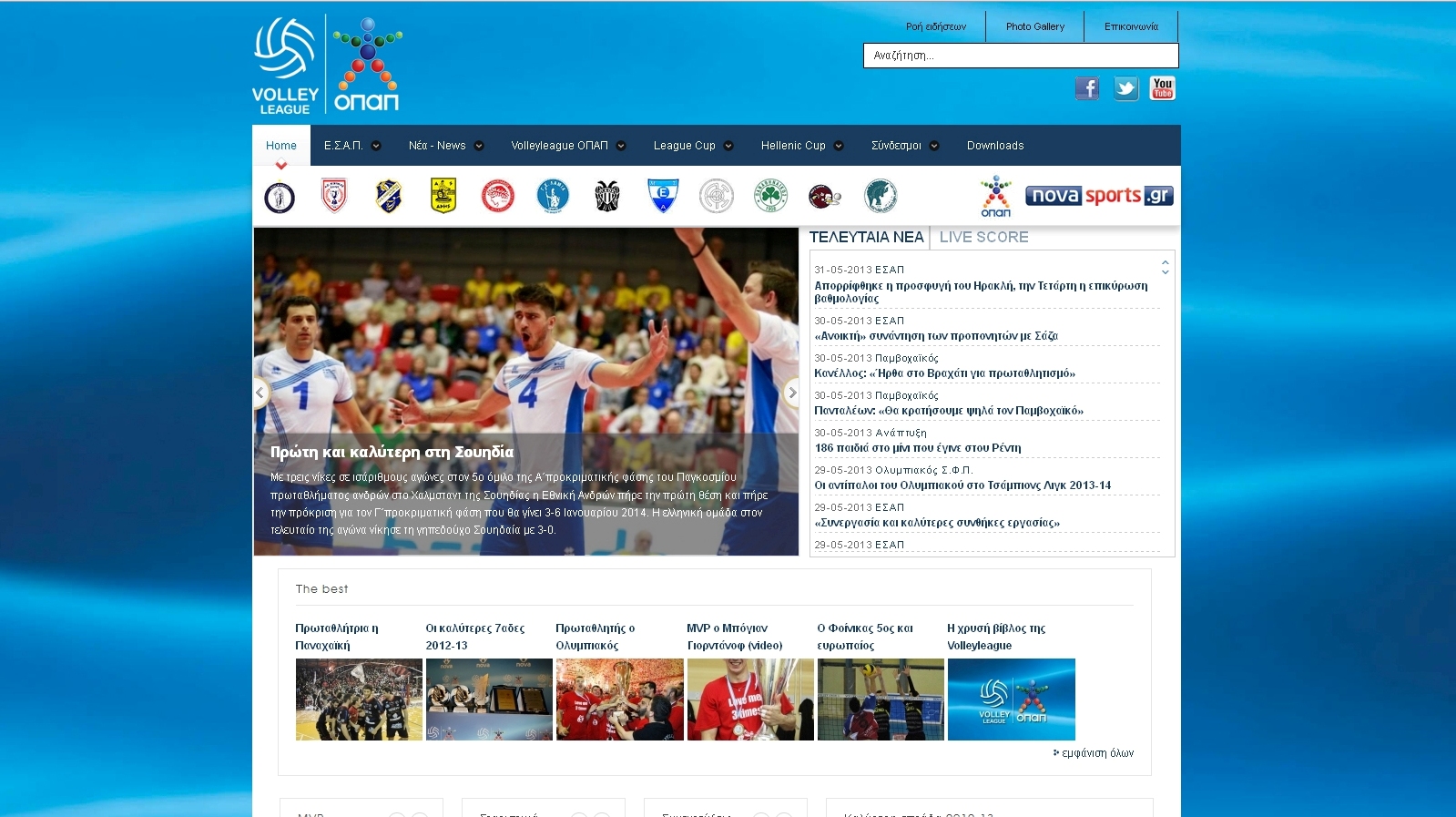Click the ΟΠΑΠ logo in the header
Image resolution: width=1456 pixels, height=817 pixels.
367,65
